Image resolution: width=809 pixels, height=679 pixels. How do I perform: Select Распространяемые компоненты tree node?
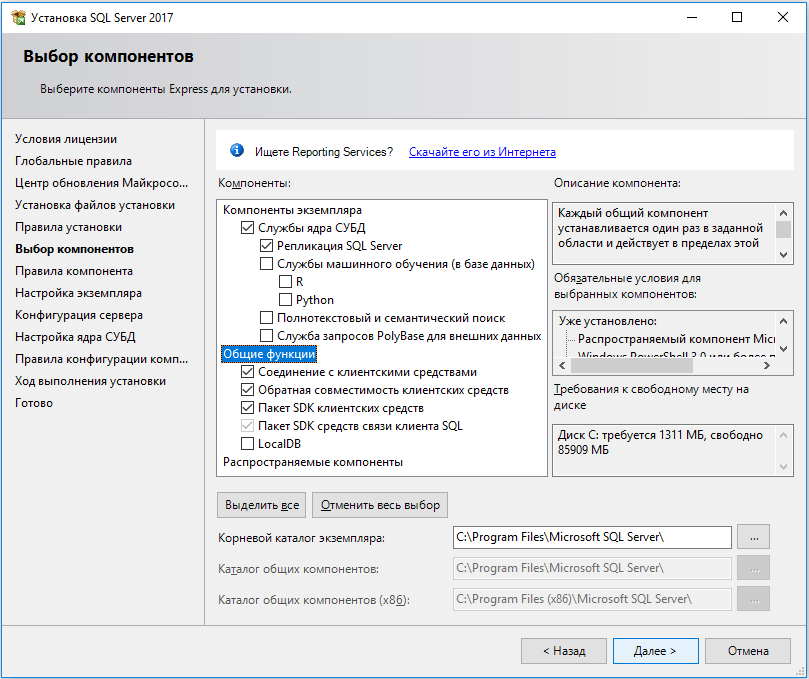313,462
